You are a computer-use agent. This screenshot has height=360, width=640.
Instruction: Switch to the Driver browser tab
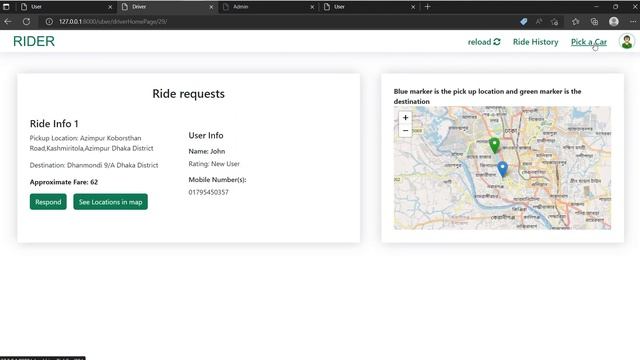coord(167,7)
